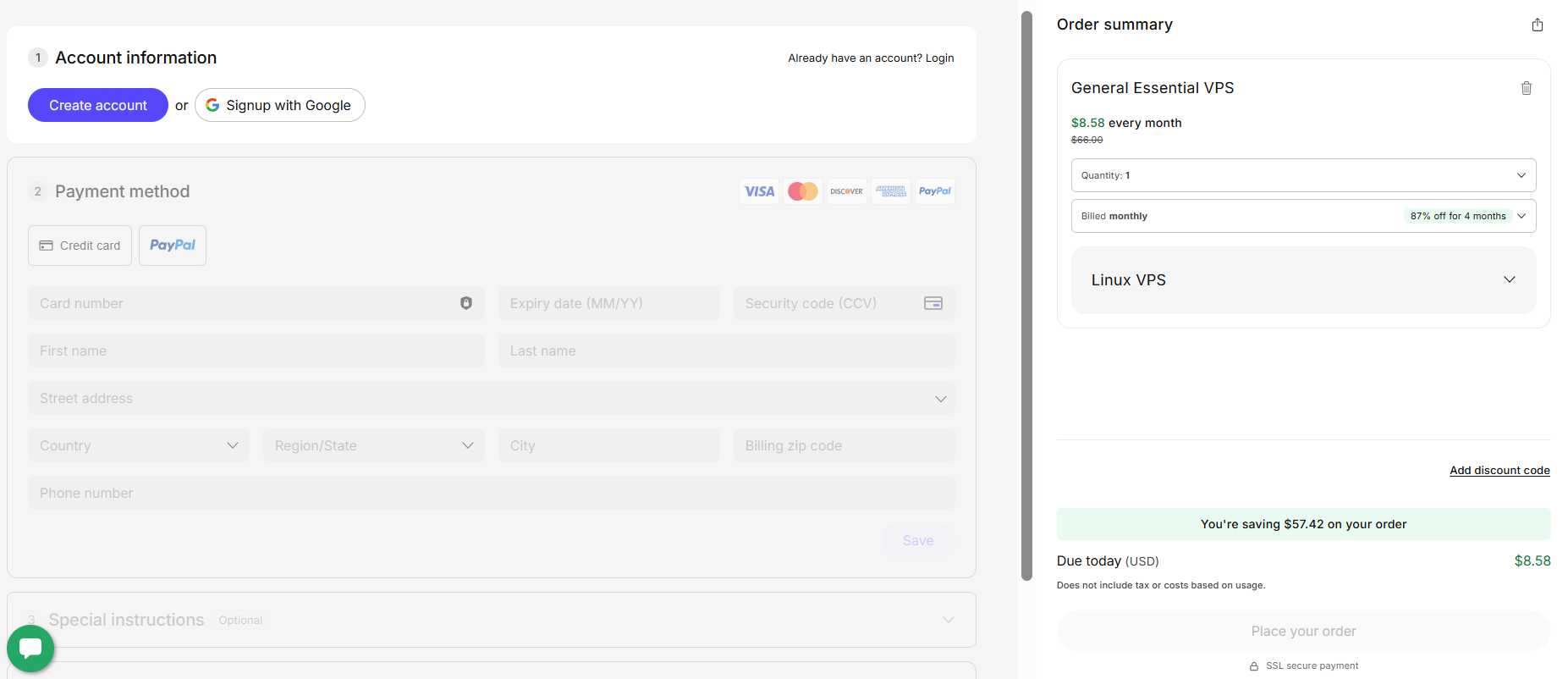
Task: Expand the Special instructions section
Action: [491, 620]
